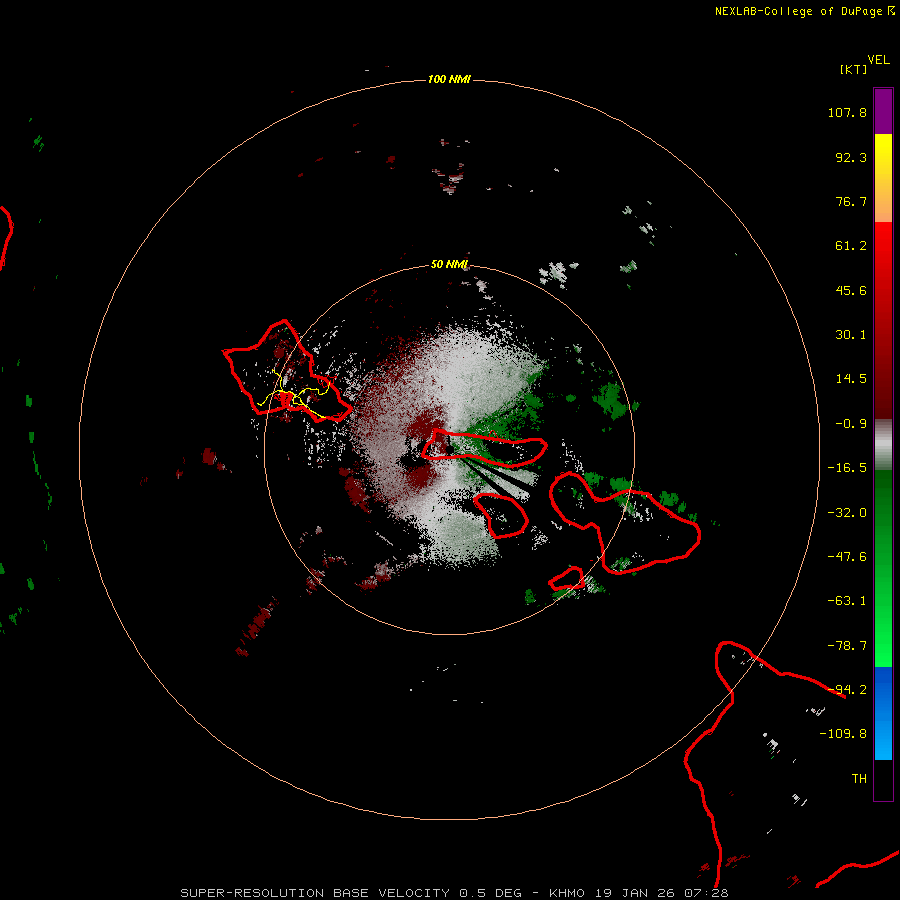Click the VEL legend title
The height and width of the screenshot is (900, 900).
coord(878,60)
